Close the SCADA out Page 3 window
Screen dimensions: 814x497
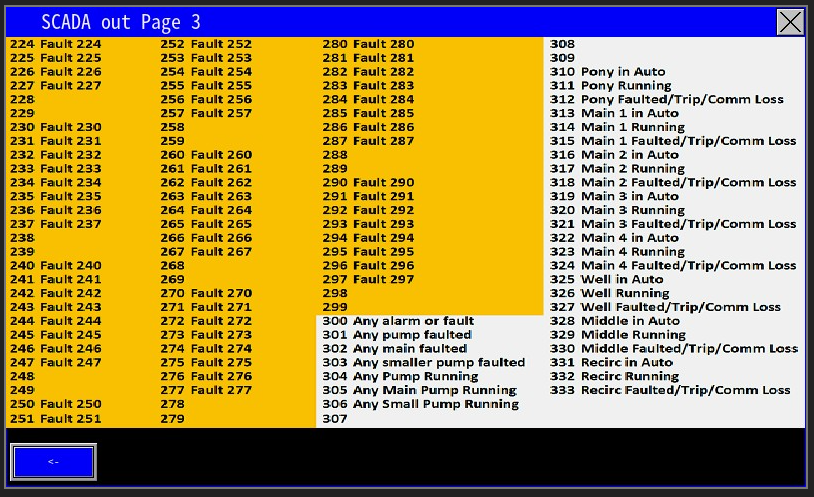tap(790, 22)
